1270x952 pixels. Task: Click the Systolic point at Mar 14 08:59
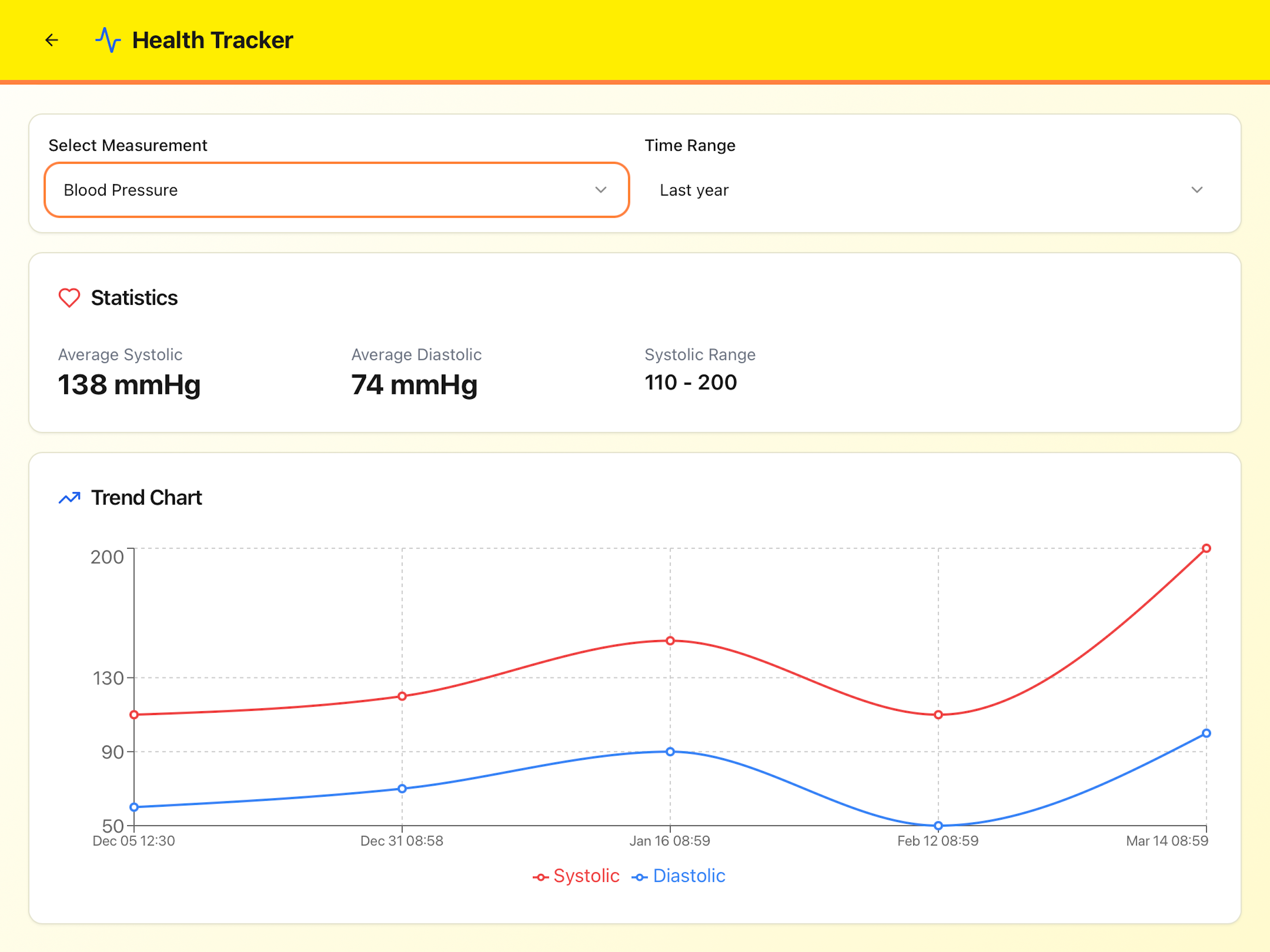coord(1206,548)
